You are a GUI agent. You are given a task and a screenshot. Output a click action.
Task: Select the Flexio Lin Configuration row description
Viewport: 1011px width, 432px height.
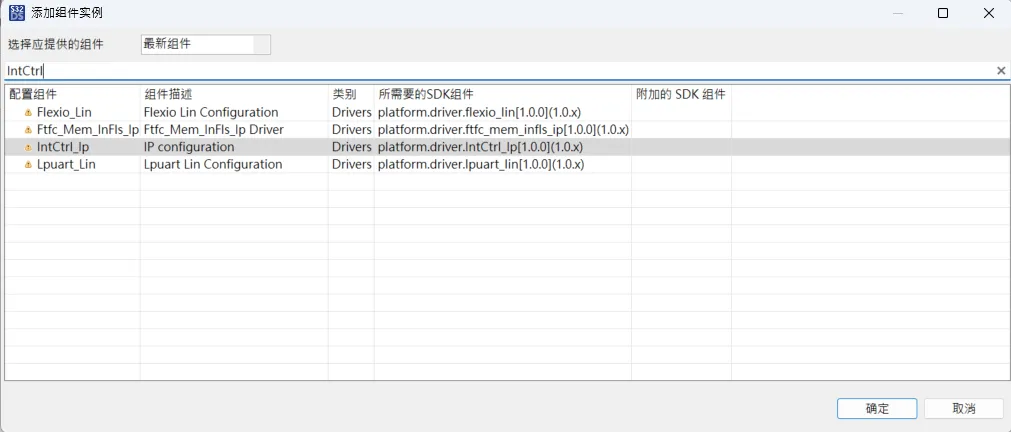click(211, 113)
